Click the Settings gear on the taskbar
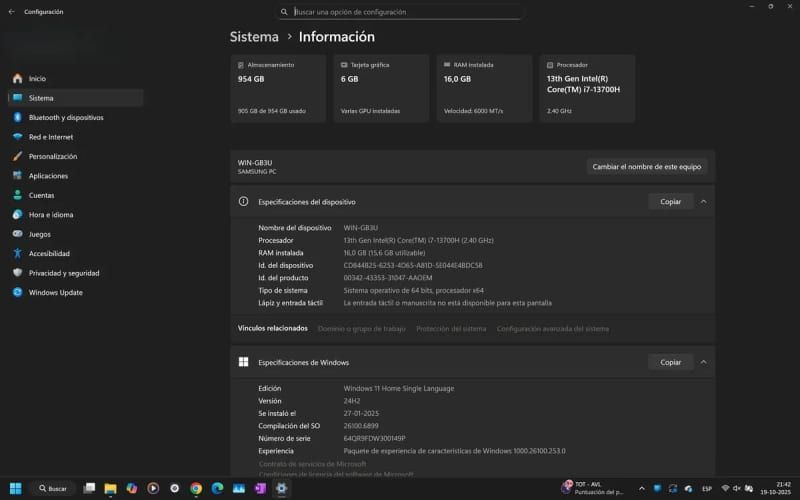800x500 pixels. [281, 488]
